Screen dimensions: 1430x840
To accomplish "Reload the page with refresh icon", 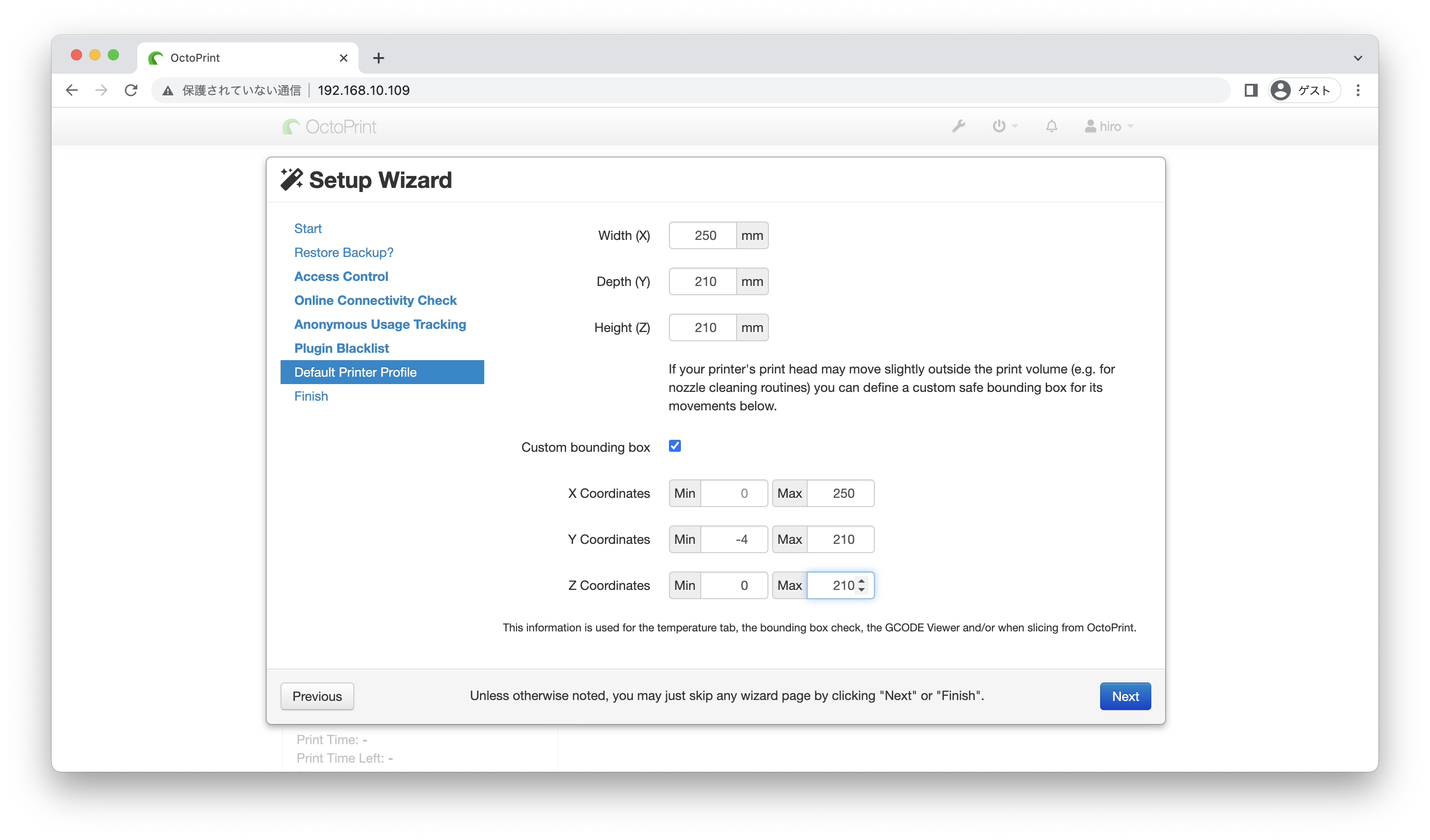I will pos(131,90).
